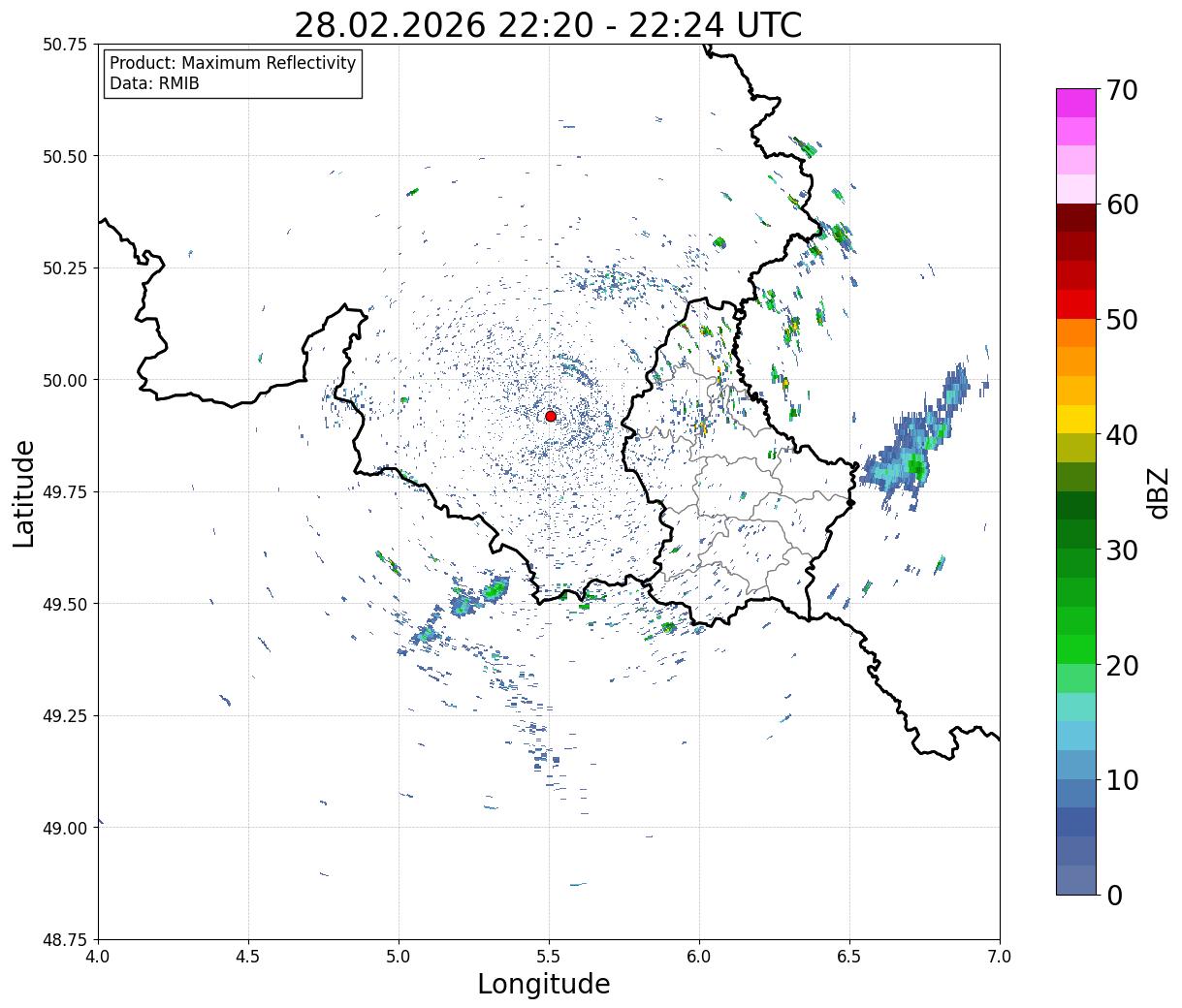The width and height of the screenshot is (1182, 1008).
Task: Click the latitude tick label 50.50
Action: [x=65, y=156]
